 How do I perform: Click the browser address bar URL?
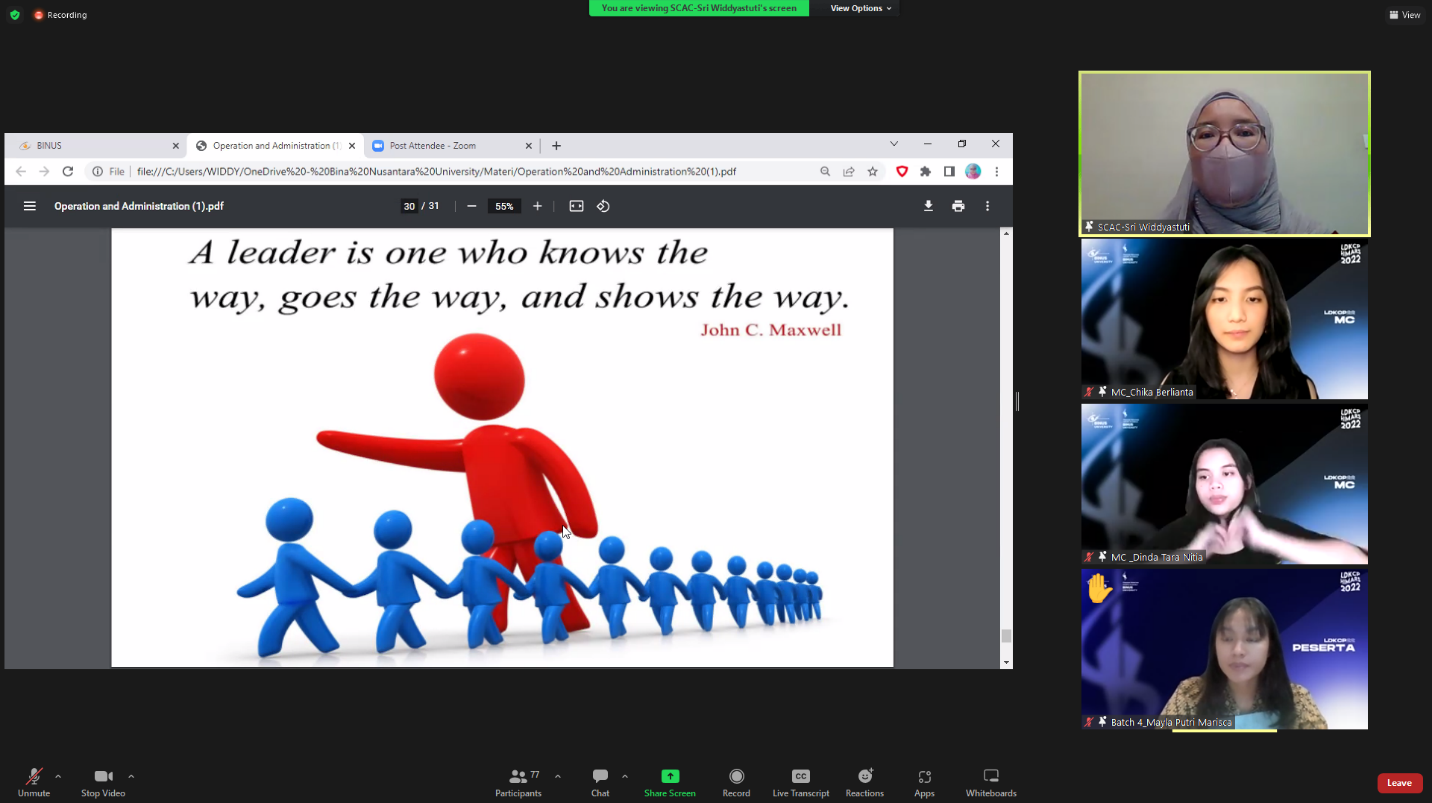click(436, 172)
